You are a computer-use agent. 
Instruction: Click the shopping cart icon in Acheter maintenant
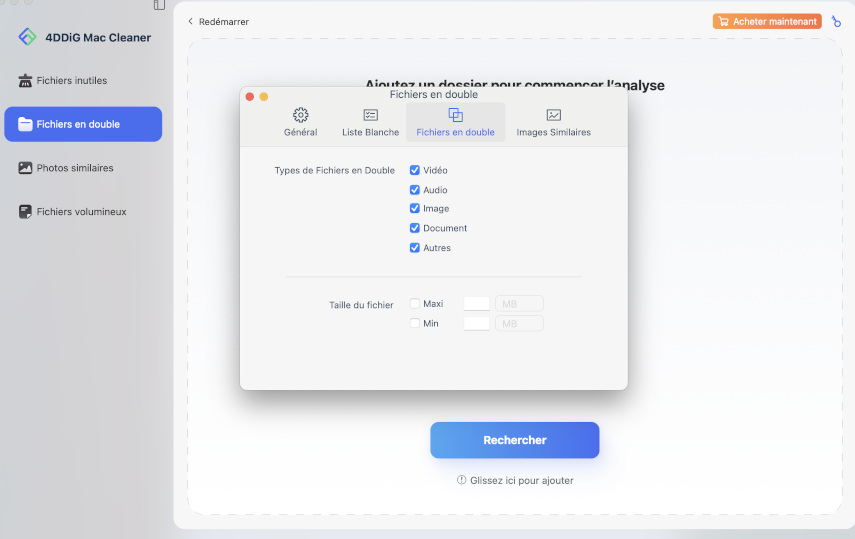(724, 21)
